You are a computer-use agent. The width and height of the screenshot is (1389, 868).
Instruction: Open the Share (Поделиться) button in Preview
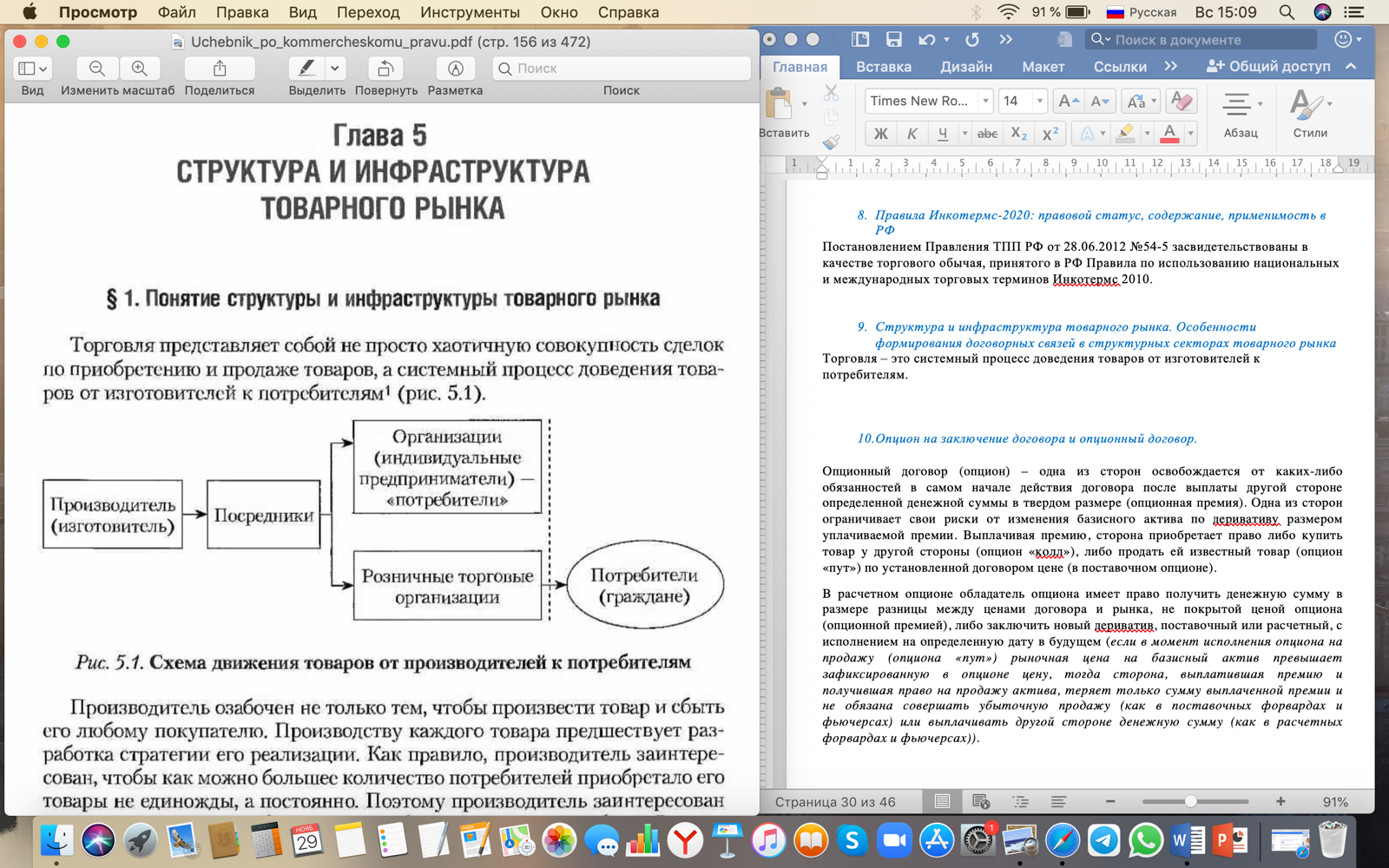point(220,69)
